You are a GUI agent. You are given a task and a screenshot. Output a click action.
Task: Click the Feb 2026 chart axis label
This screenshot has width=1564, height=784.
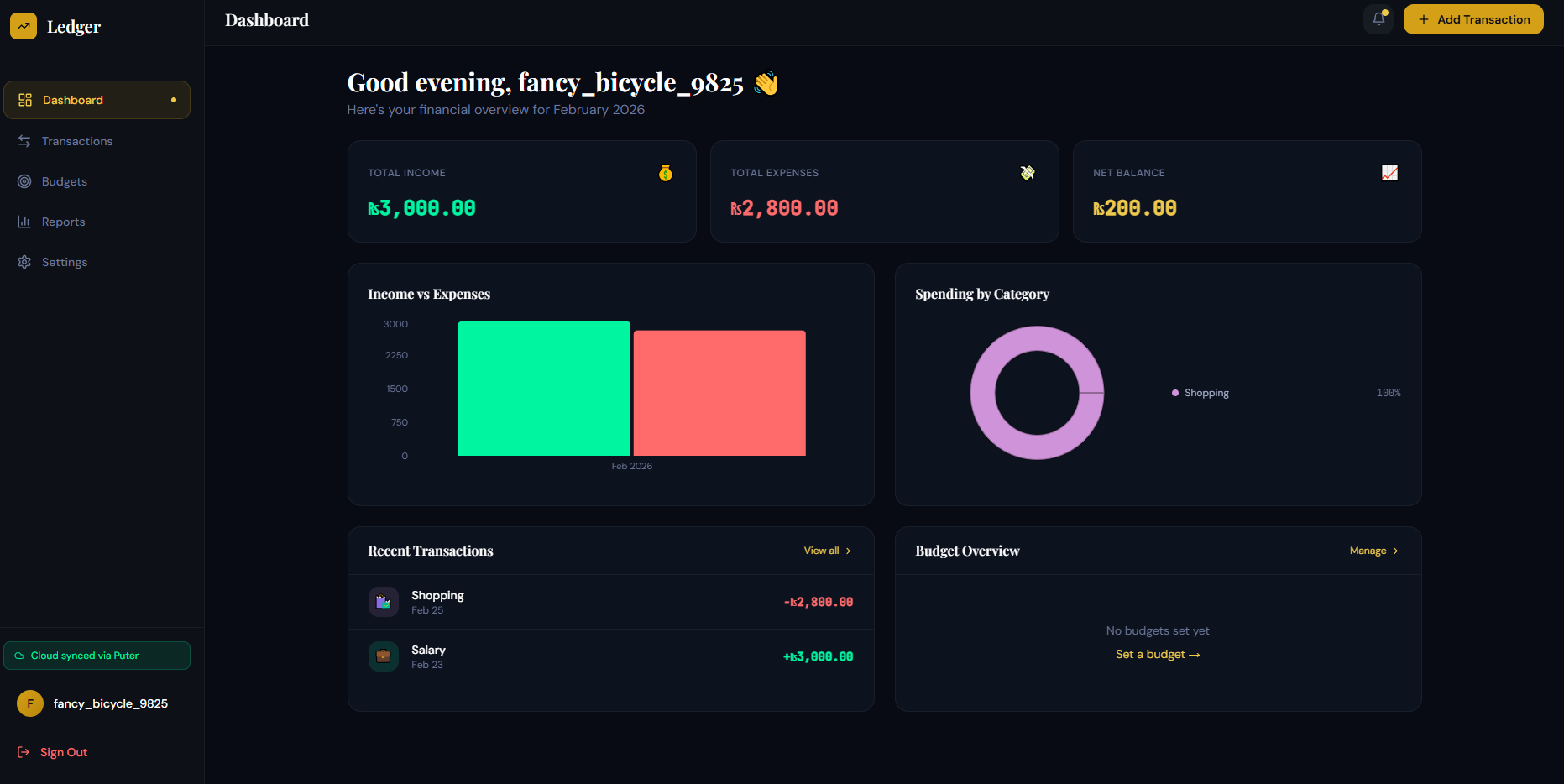631,466
